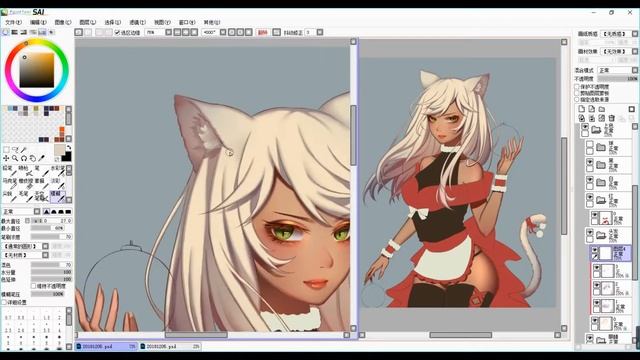Toggle the 保护不透明度 checkbox
Image resolution: width=640 pixels, height=360 pixels.
click(x=577, y=87)
